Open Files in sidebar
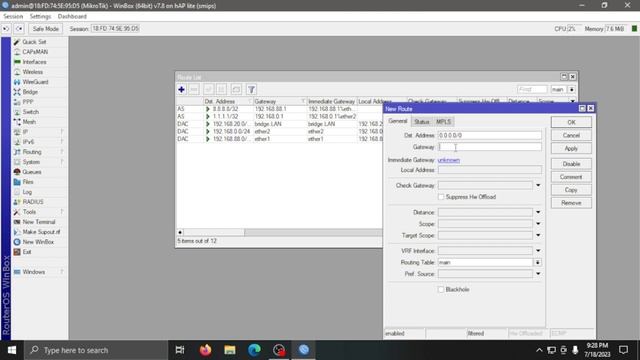This screenshot has height=360, width=640. [28, 182]
